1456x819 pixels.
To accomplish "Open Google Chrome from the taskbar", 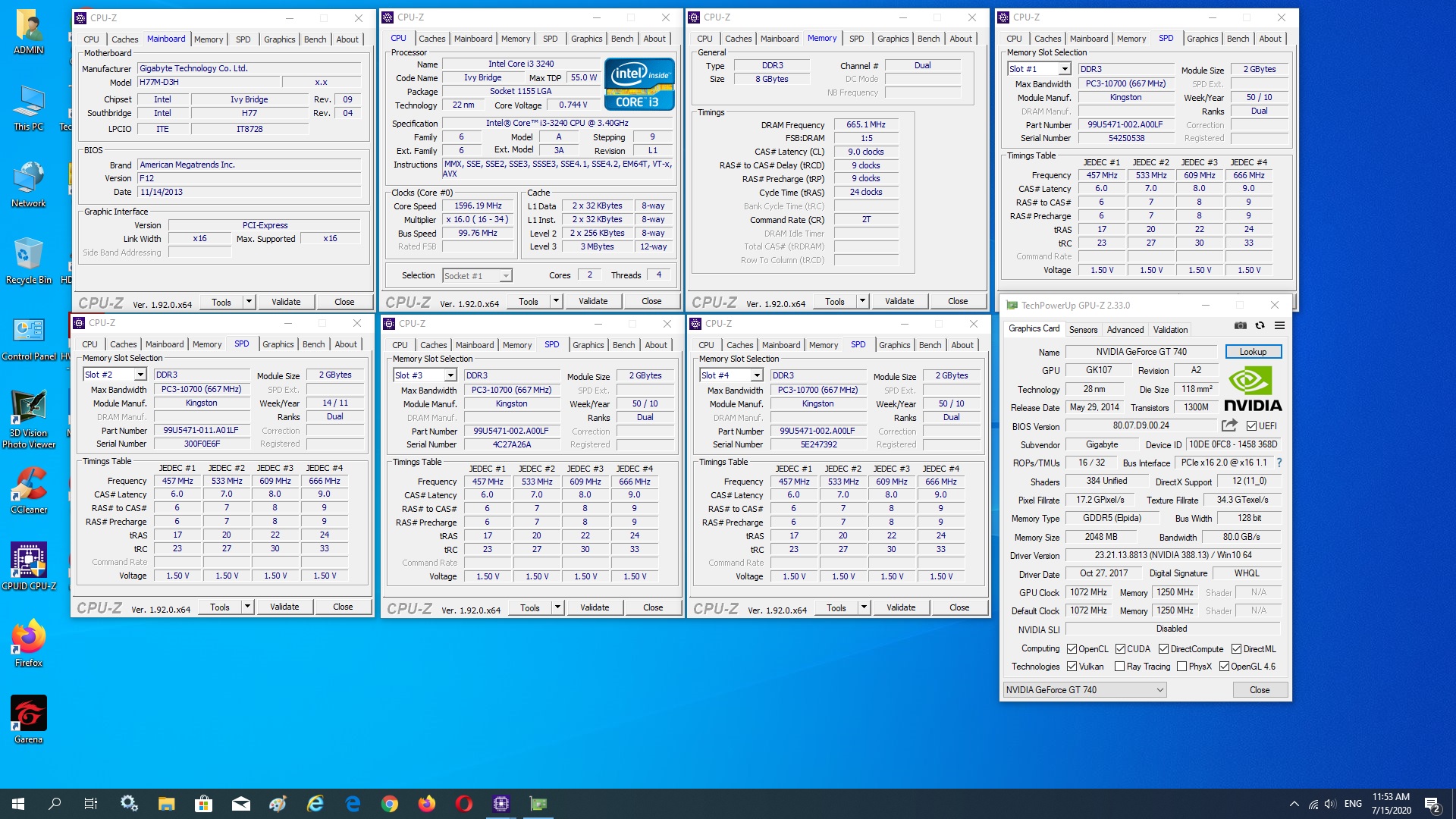I will click(x=390, y=804).
